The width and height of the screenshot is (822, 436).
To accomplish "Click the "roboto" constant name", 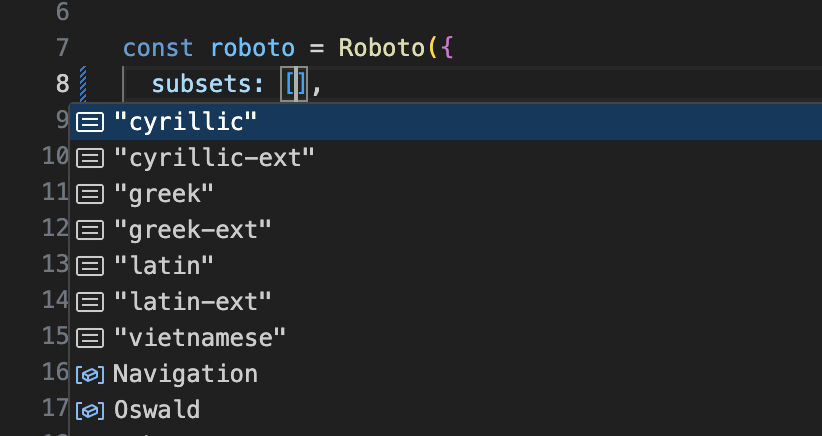I will [x=253, y=48].
